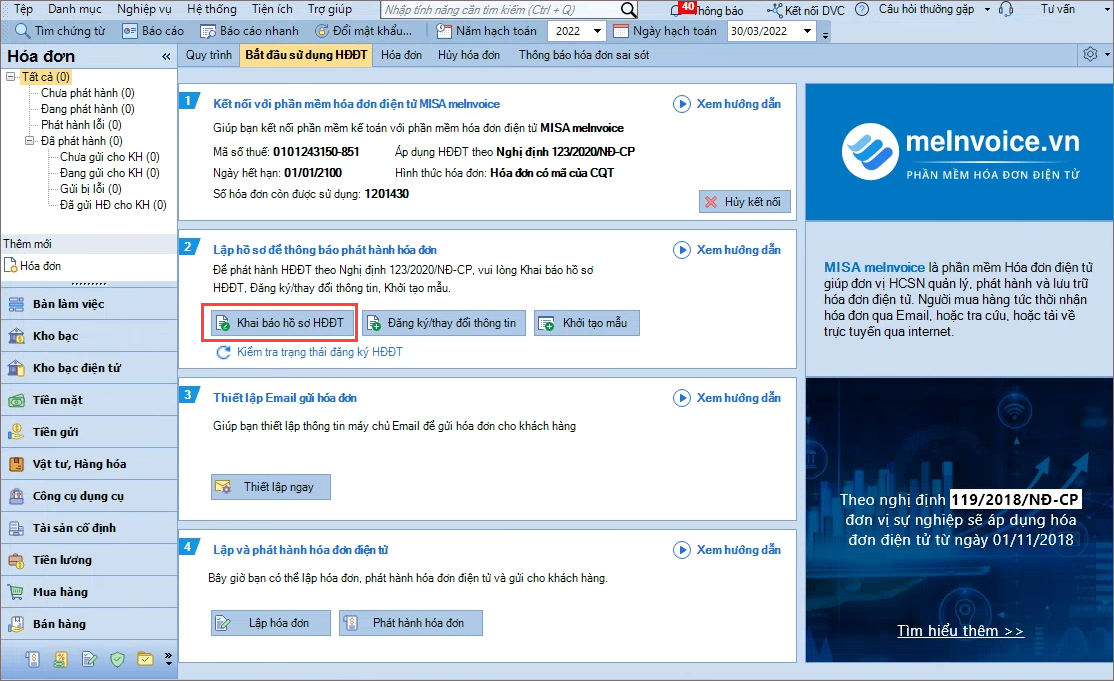Click the percent receipt icon in sidebar footer
1114x681 pixels.
(x=61, y=659)
